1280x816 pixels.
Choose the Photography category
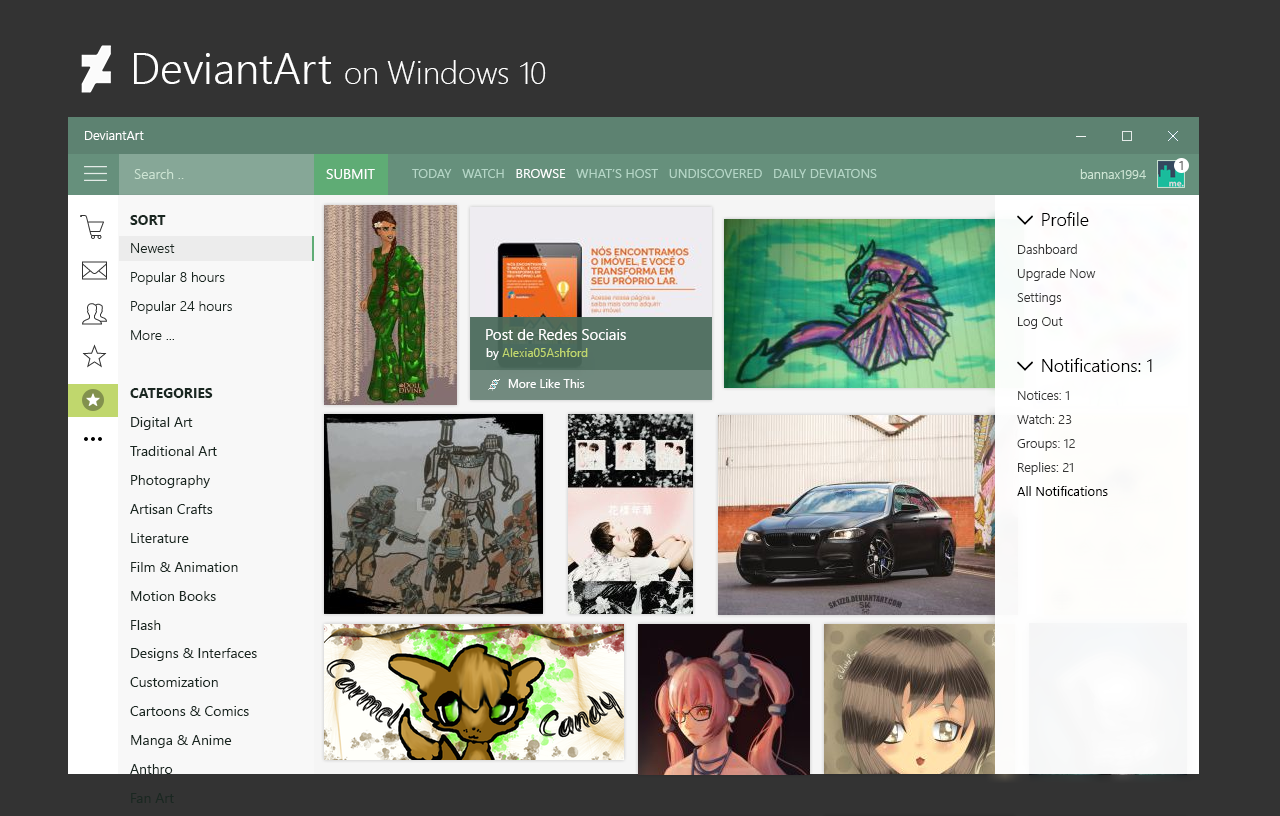[170, 480]
